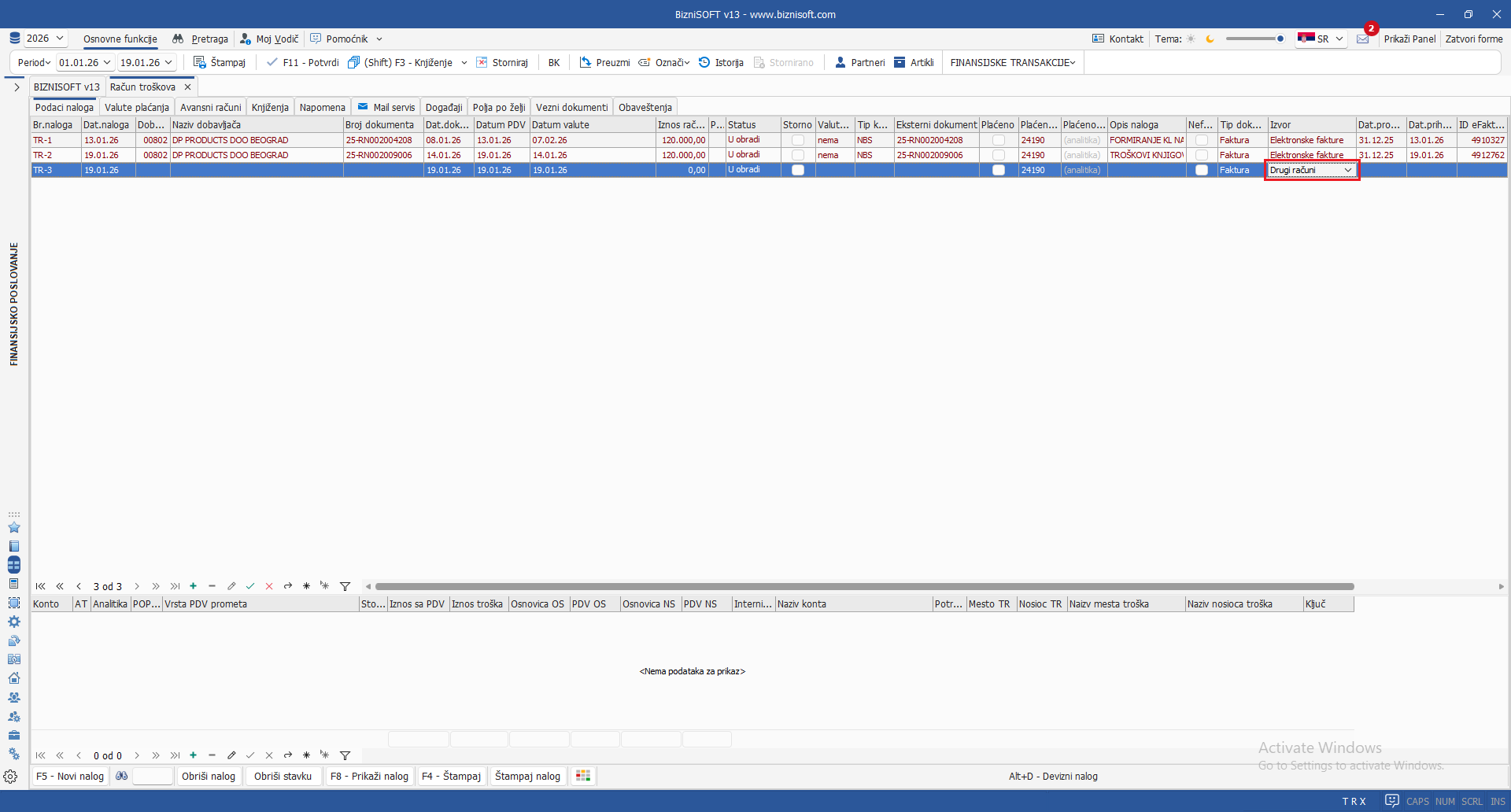Click the Obriši nalog button
The width and height of the screenshot is (1511, 812).
[209, 776]
